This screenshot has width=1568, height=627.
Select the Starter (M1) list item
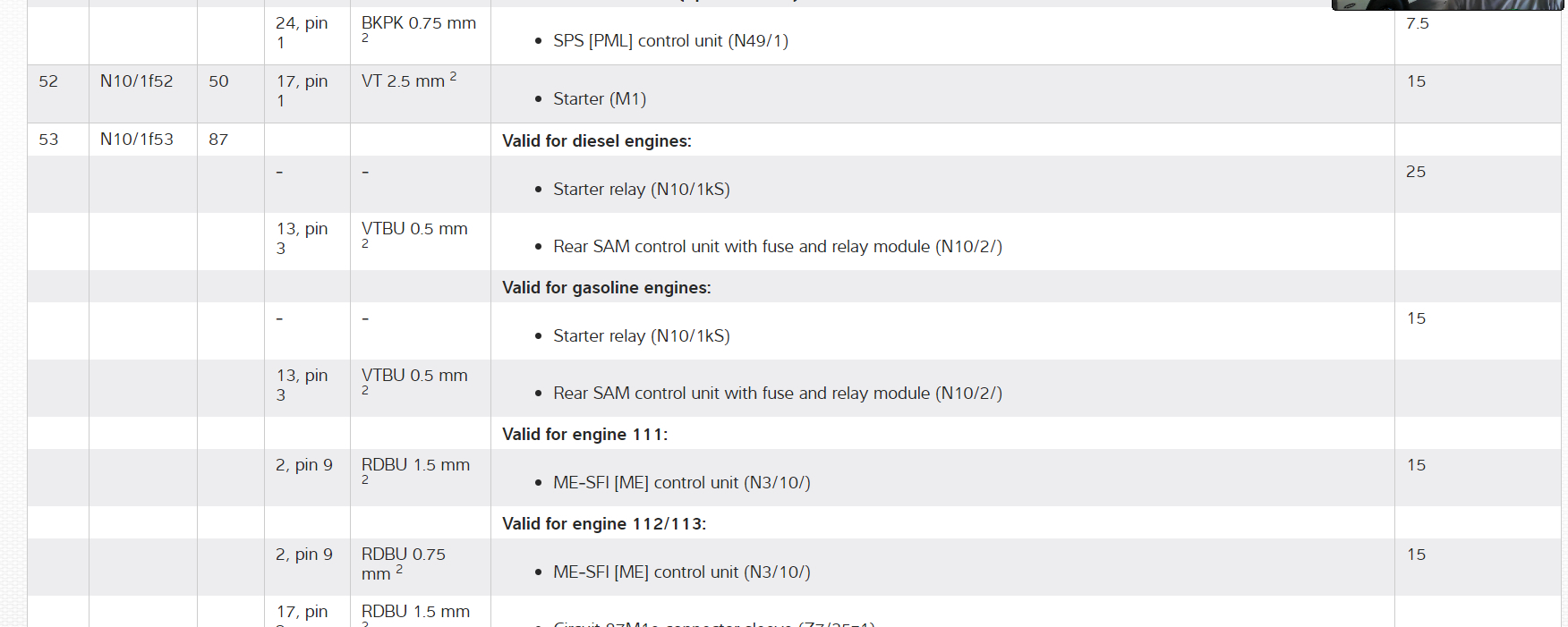(599, 99)
